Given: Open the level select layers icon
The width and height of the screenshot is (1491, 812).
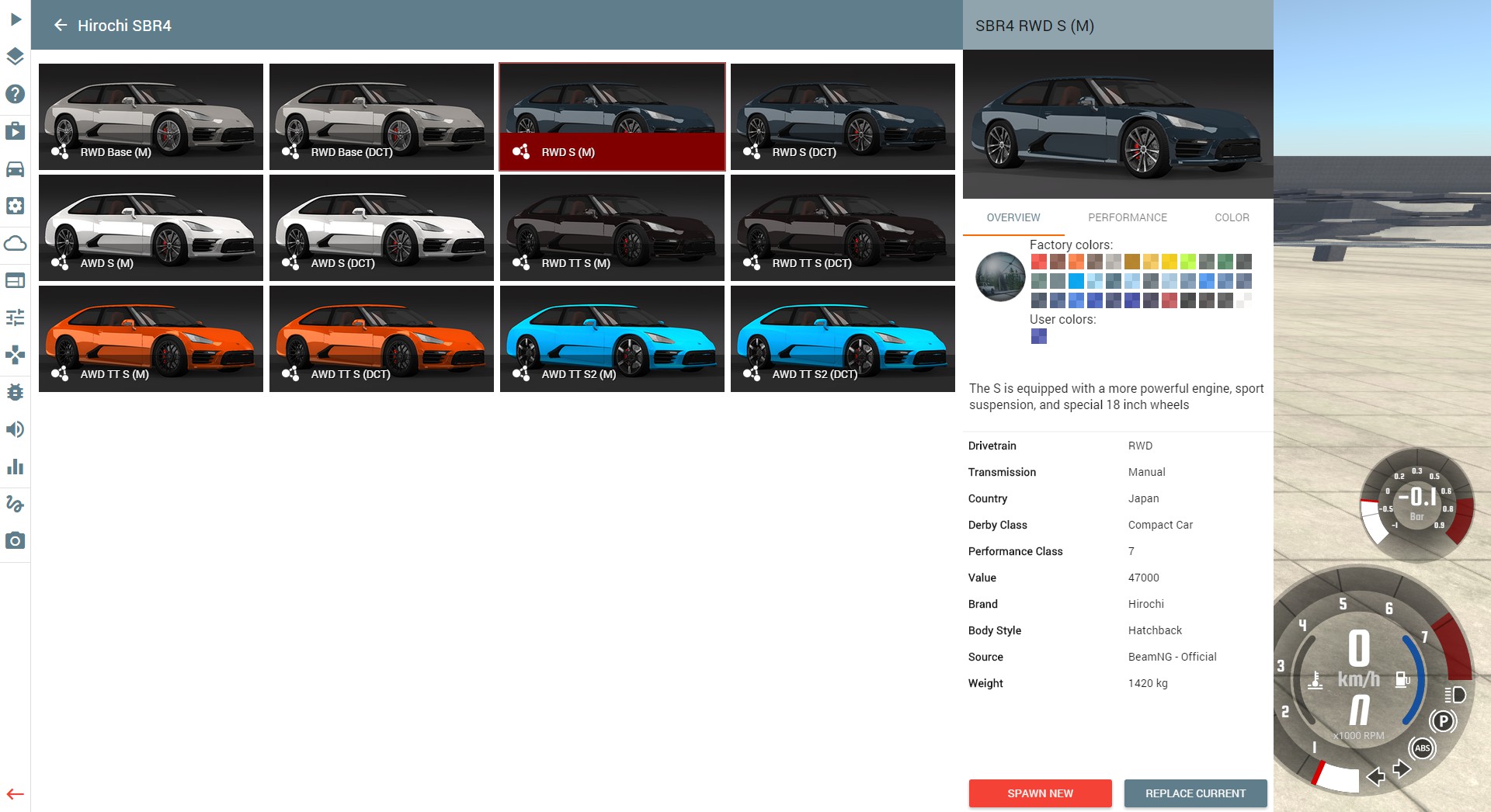Looking at the screenshot, I should (16, 56).
